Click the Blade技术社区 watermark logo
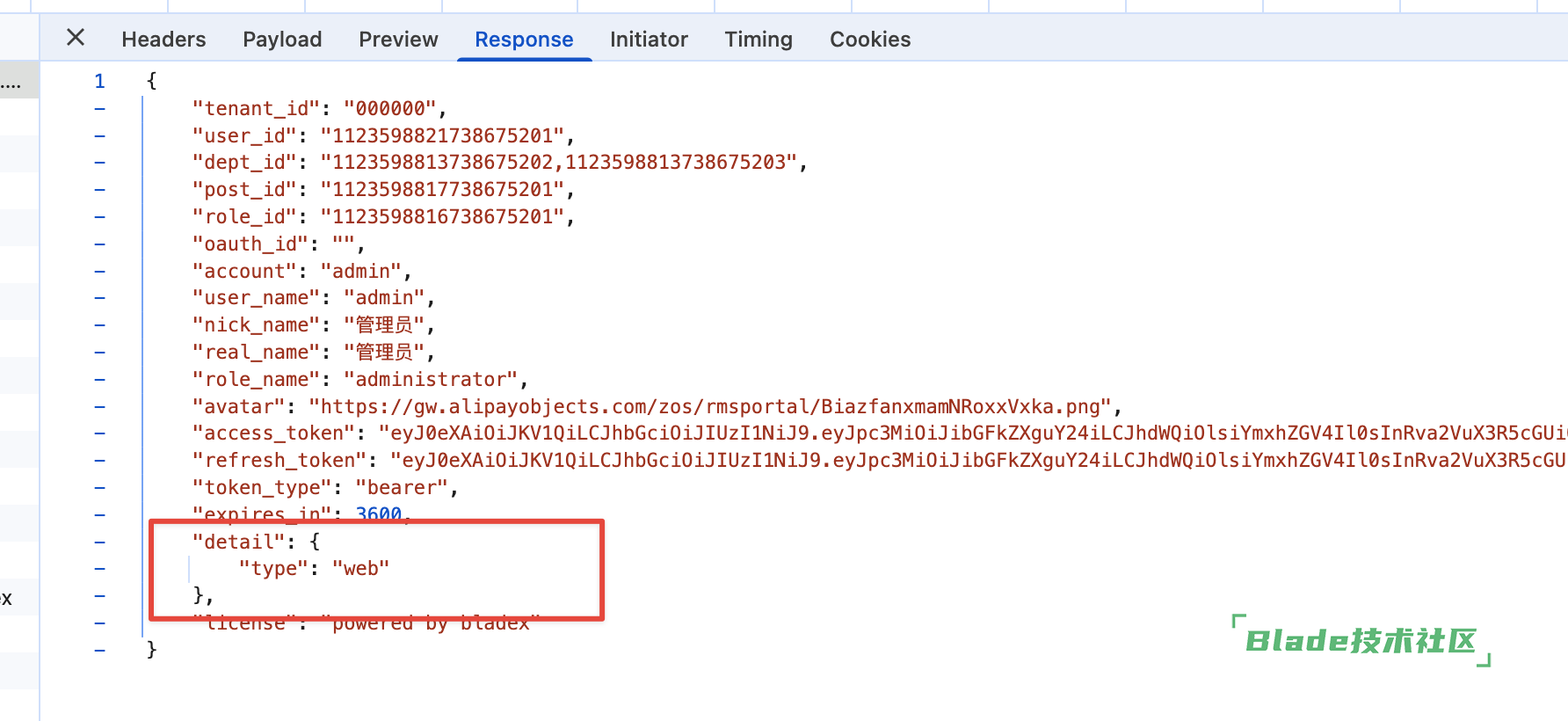 point(1361,641)
